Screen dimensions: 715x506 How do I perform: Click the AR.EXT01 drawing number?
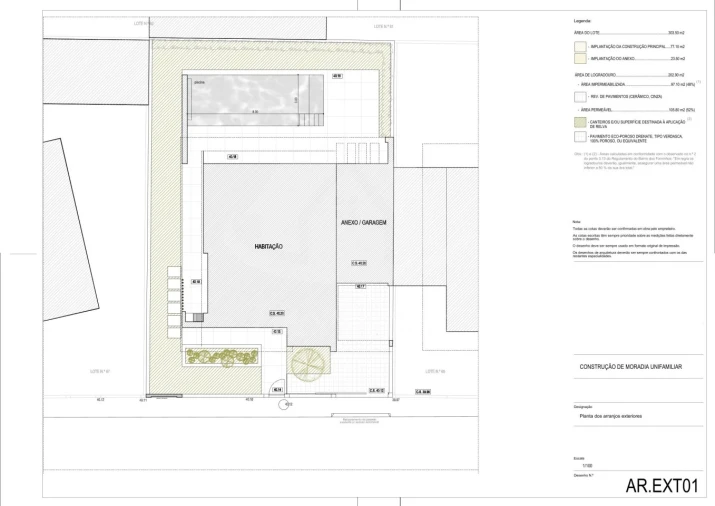[660, 487]
